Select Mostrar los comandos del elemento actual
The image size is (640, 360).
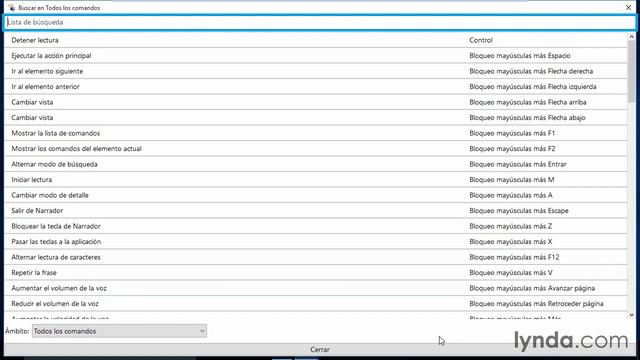(x=316, y=149)
